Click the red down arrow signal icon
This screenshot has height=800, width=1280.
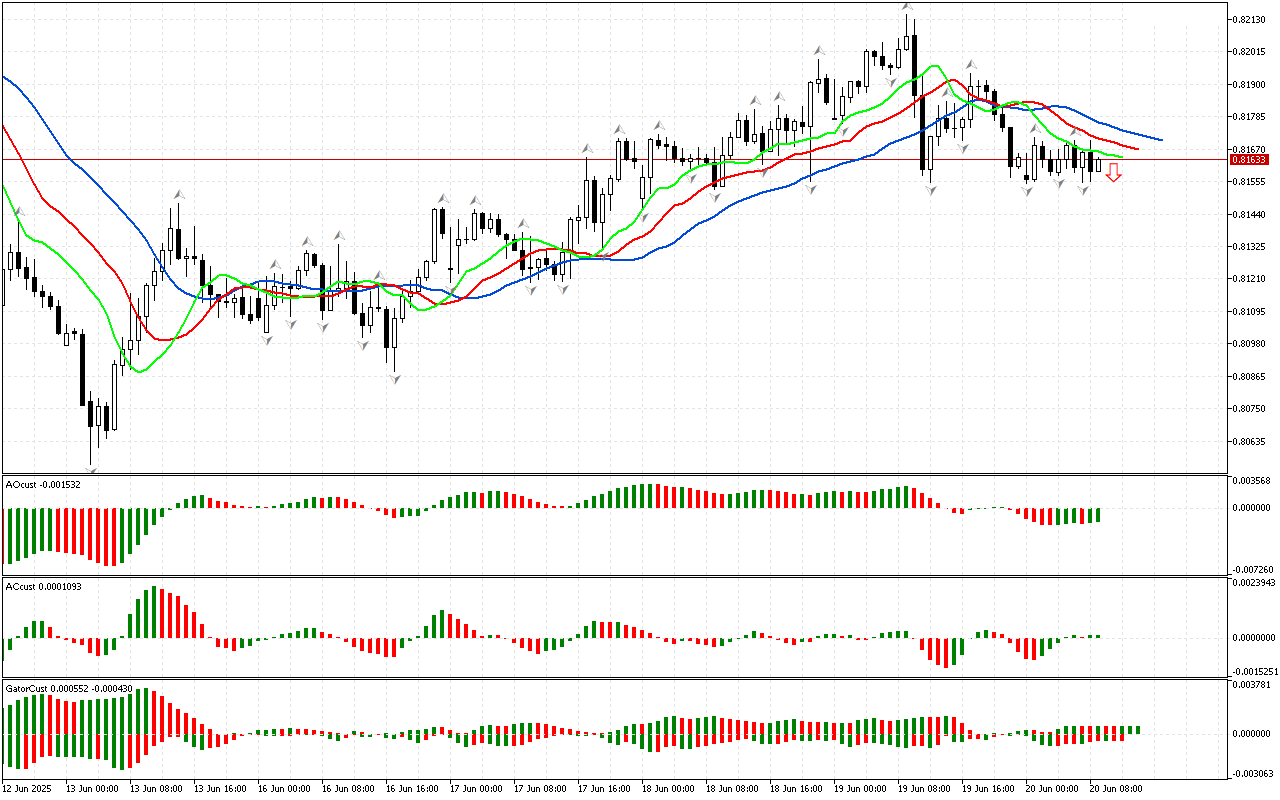point(1113,173)
